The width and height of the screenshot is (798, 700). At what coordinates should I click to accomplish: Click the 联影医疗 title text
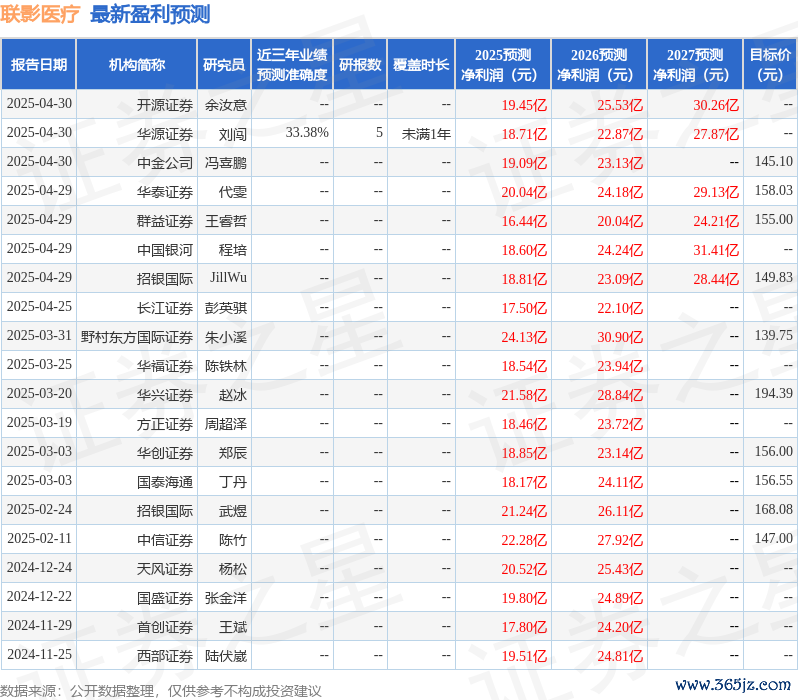click(40, 14)
